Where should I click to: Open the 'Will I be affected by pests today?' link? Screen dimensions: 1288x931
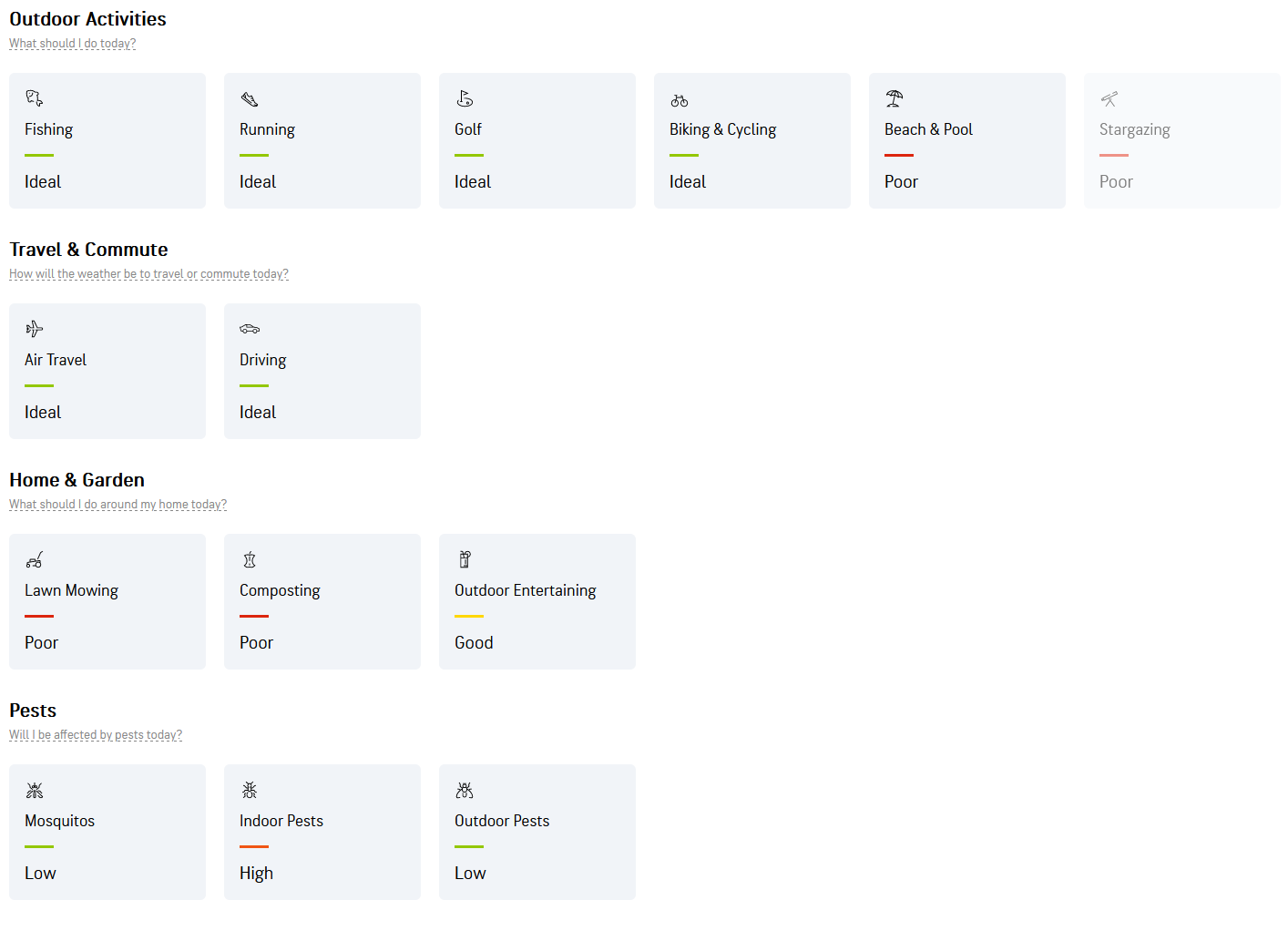(96, 734)
